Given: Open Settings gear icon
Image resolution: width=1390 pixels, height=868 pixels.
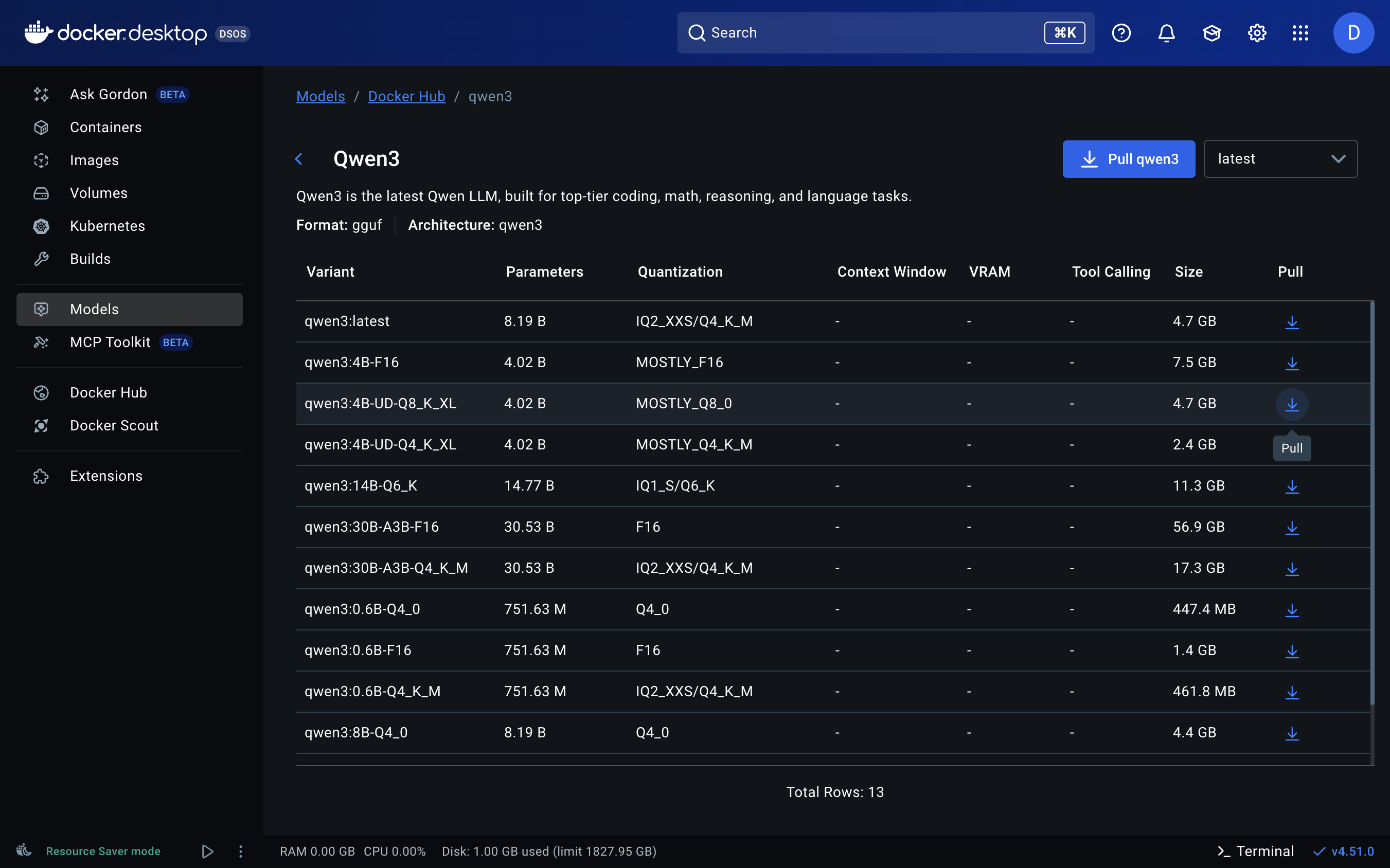Looking at the screenshot, I should pyautogui.click(x=1257, y=33).
